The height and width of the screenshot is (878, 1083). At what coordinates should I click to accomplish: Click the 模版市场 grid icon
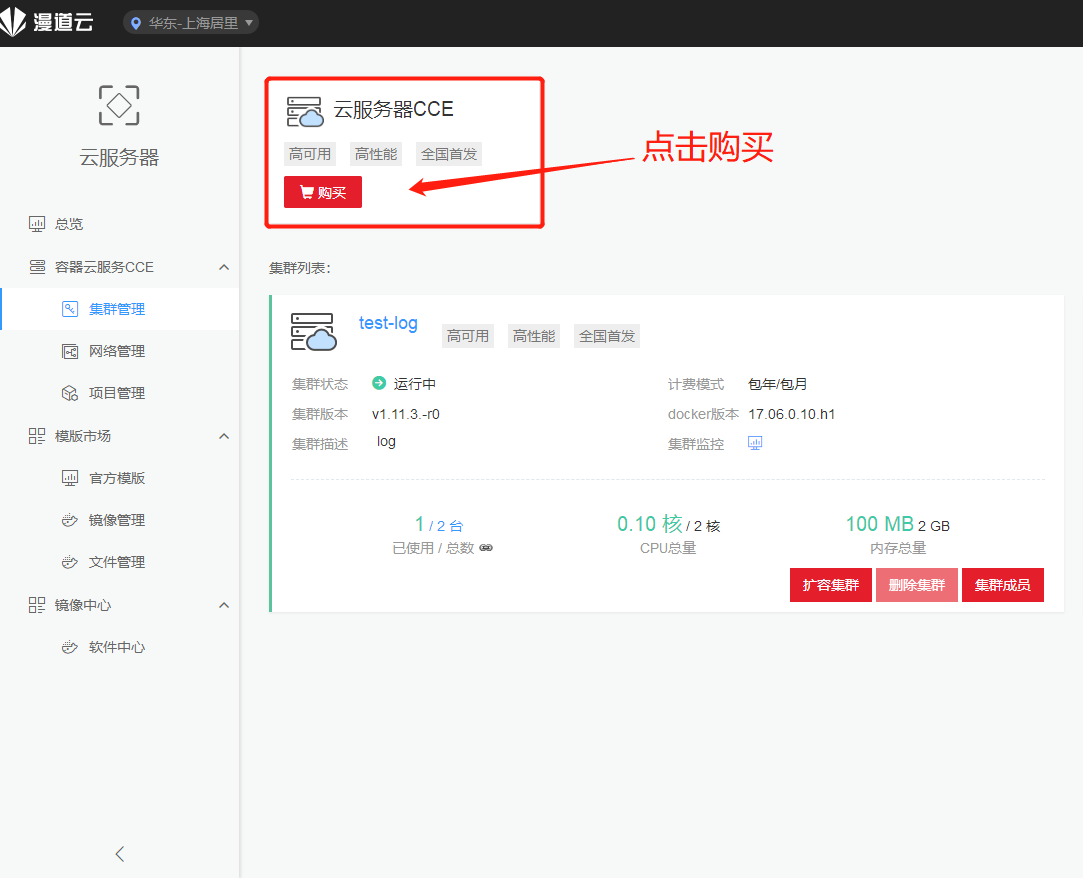click(37, 436)
